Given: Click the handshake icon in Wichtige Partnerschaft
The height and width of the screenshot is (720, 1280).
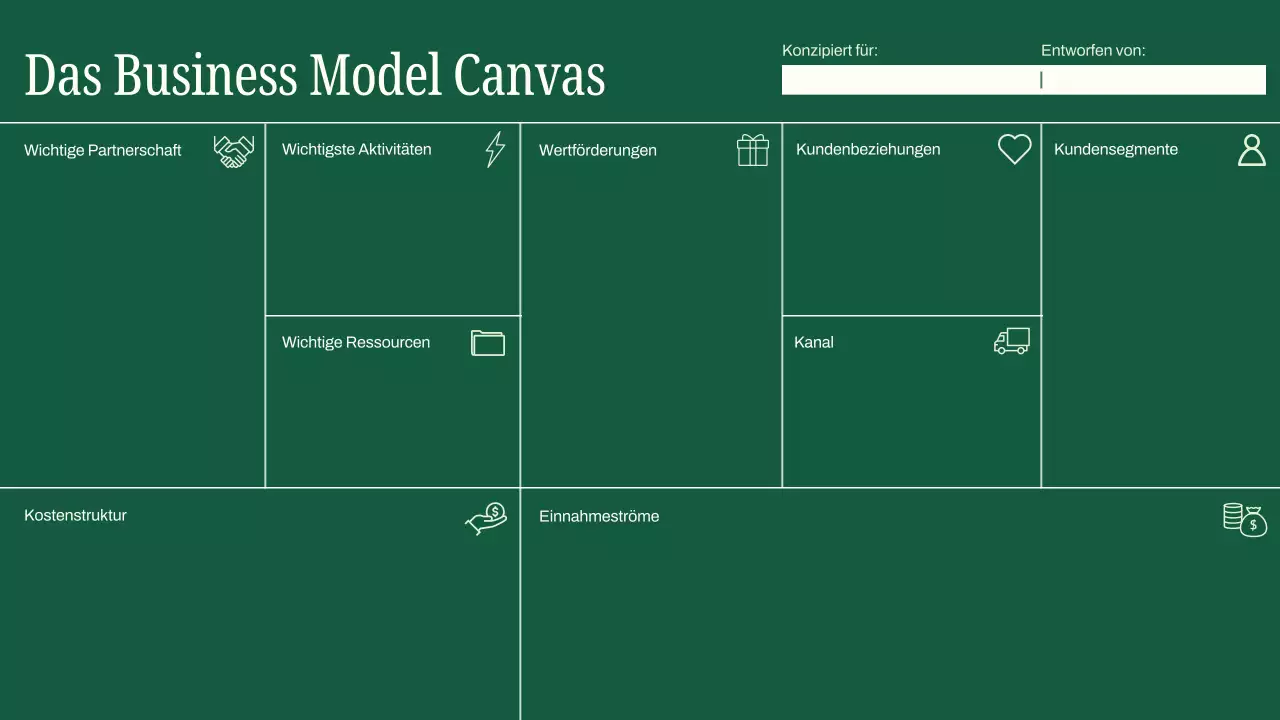Looking at the screenshot, I should coord(233,152).
